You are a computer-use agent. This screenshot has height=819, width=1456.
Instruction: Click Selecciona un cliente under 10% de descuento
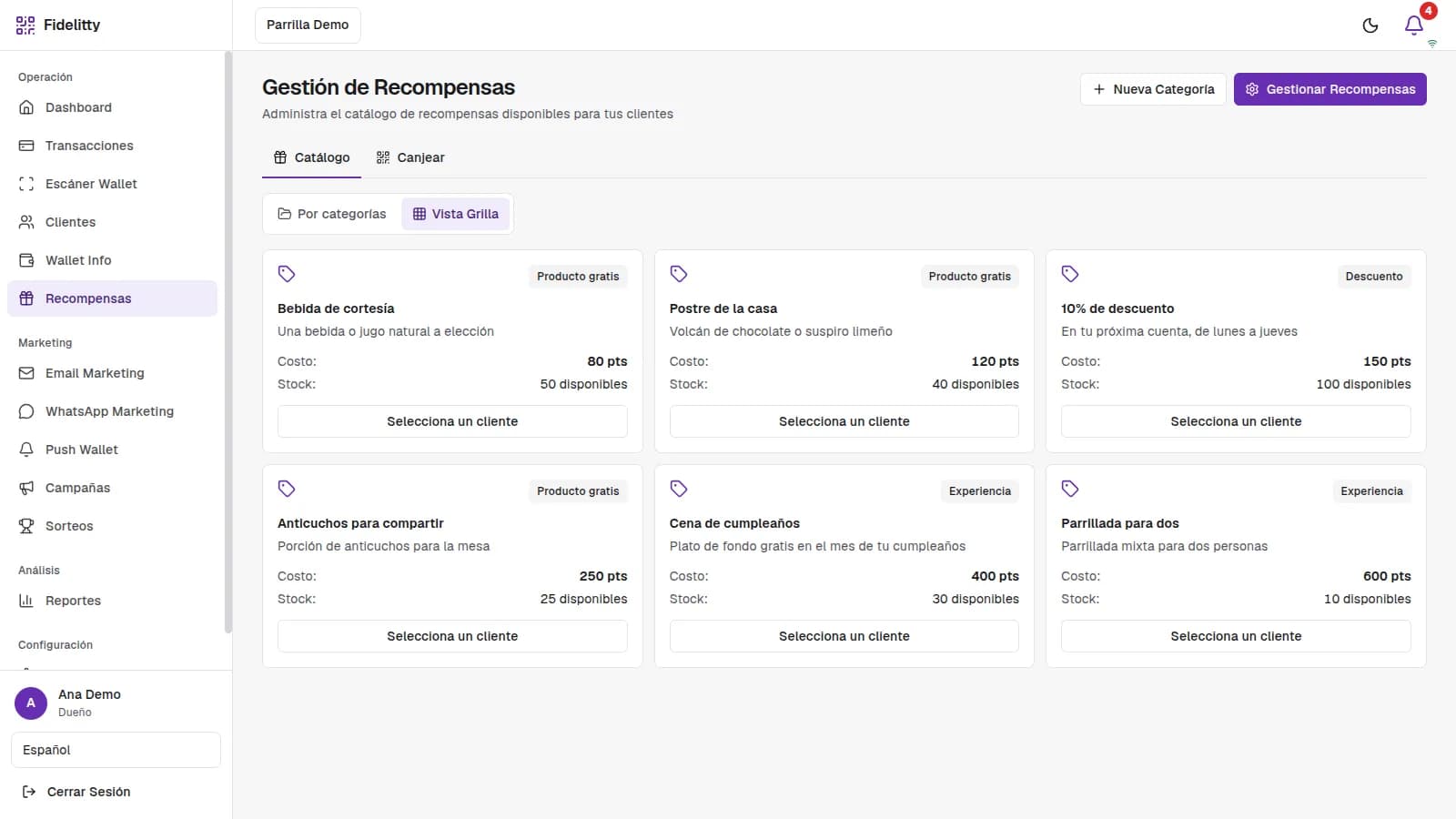coord(1236,421)
